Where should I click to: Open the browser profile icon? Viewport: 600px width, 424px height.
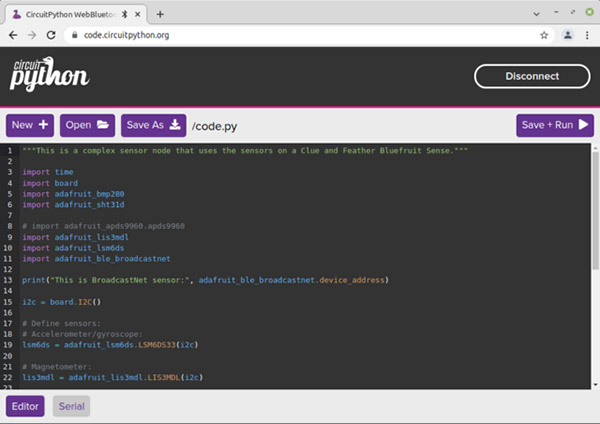click(x=567, y=34)
